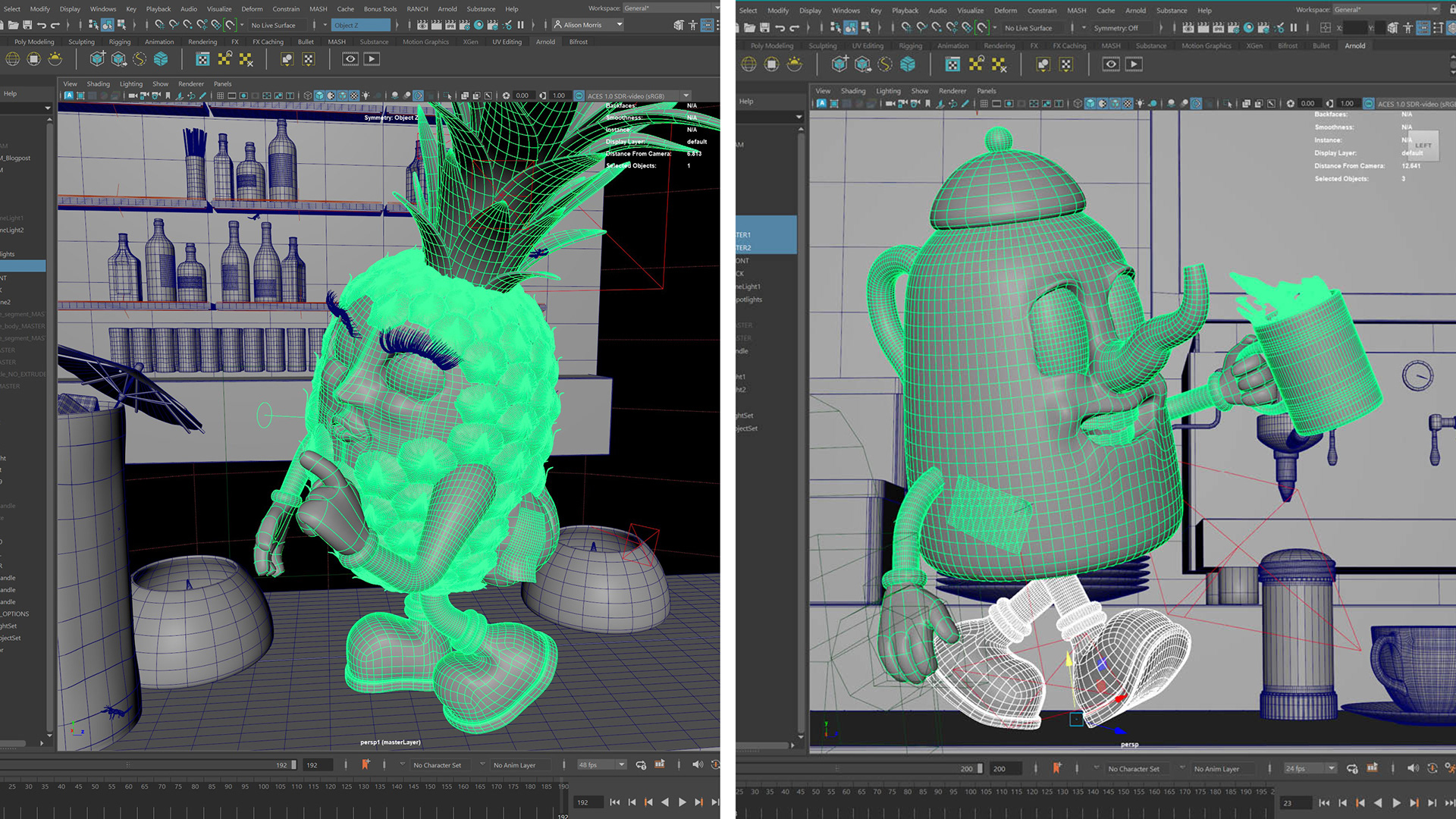
Task: Open the Bonus Tools menu
Action: tap(379, 9)
